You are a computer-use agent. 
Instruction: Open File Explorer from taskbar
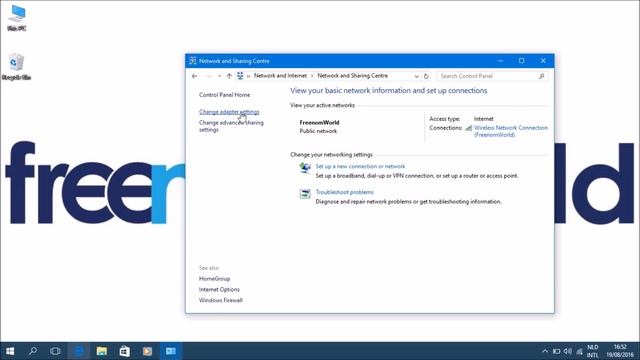click(x=102, y=351)
